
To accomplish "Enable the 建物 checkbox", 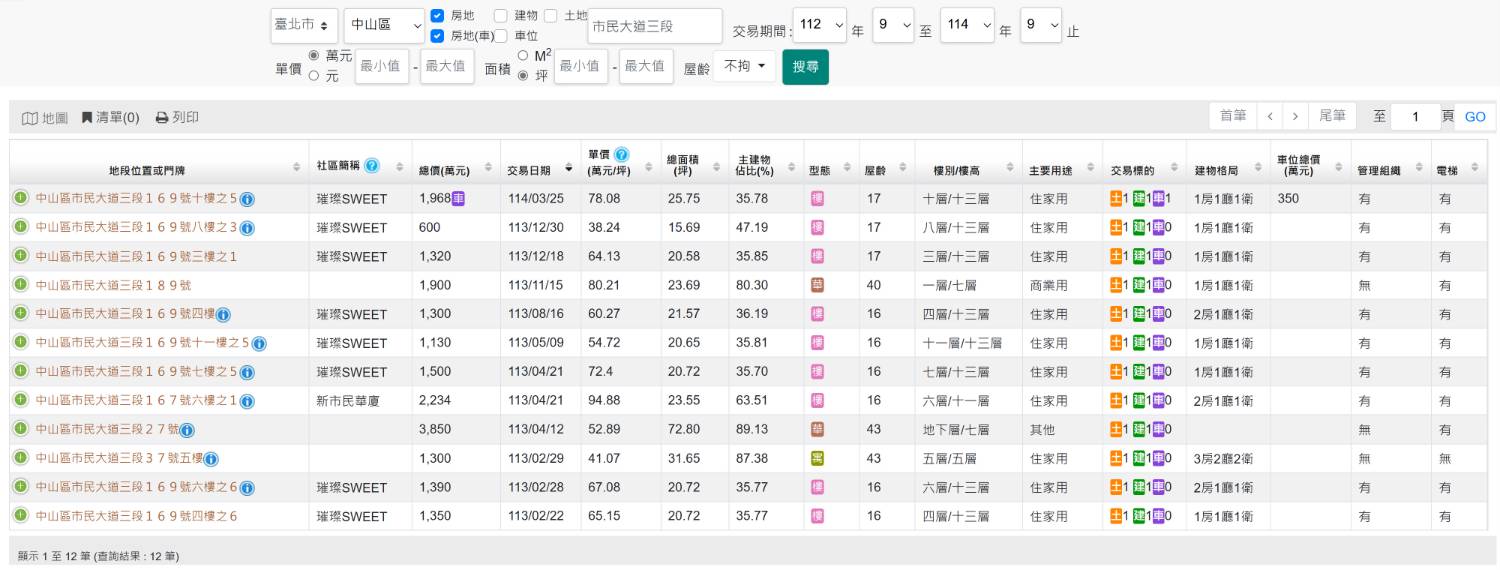I will pos(501,16).
